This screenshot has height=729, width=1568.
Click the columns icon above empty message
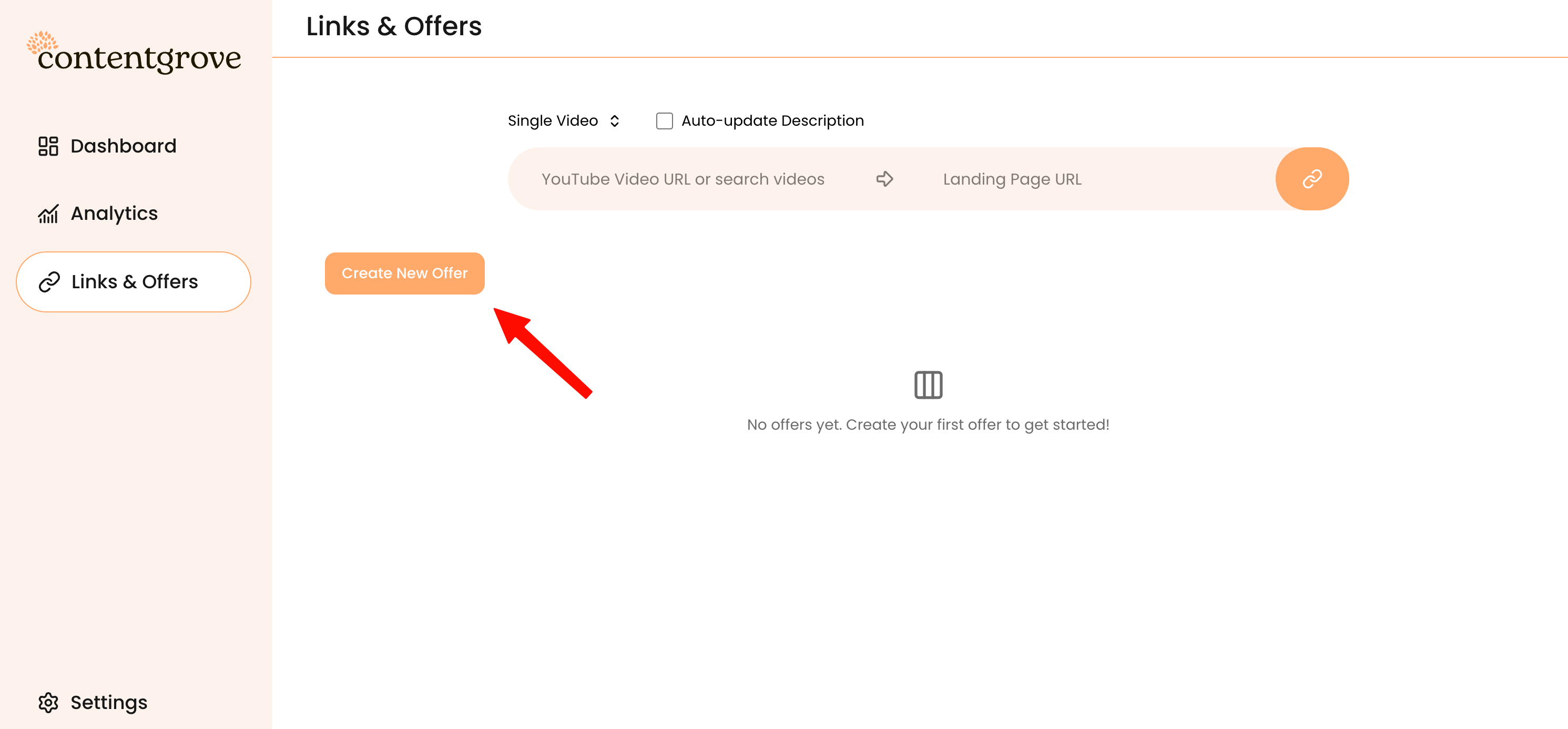[928, 385]
